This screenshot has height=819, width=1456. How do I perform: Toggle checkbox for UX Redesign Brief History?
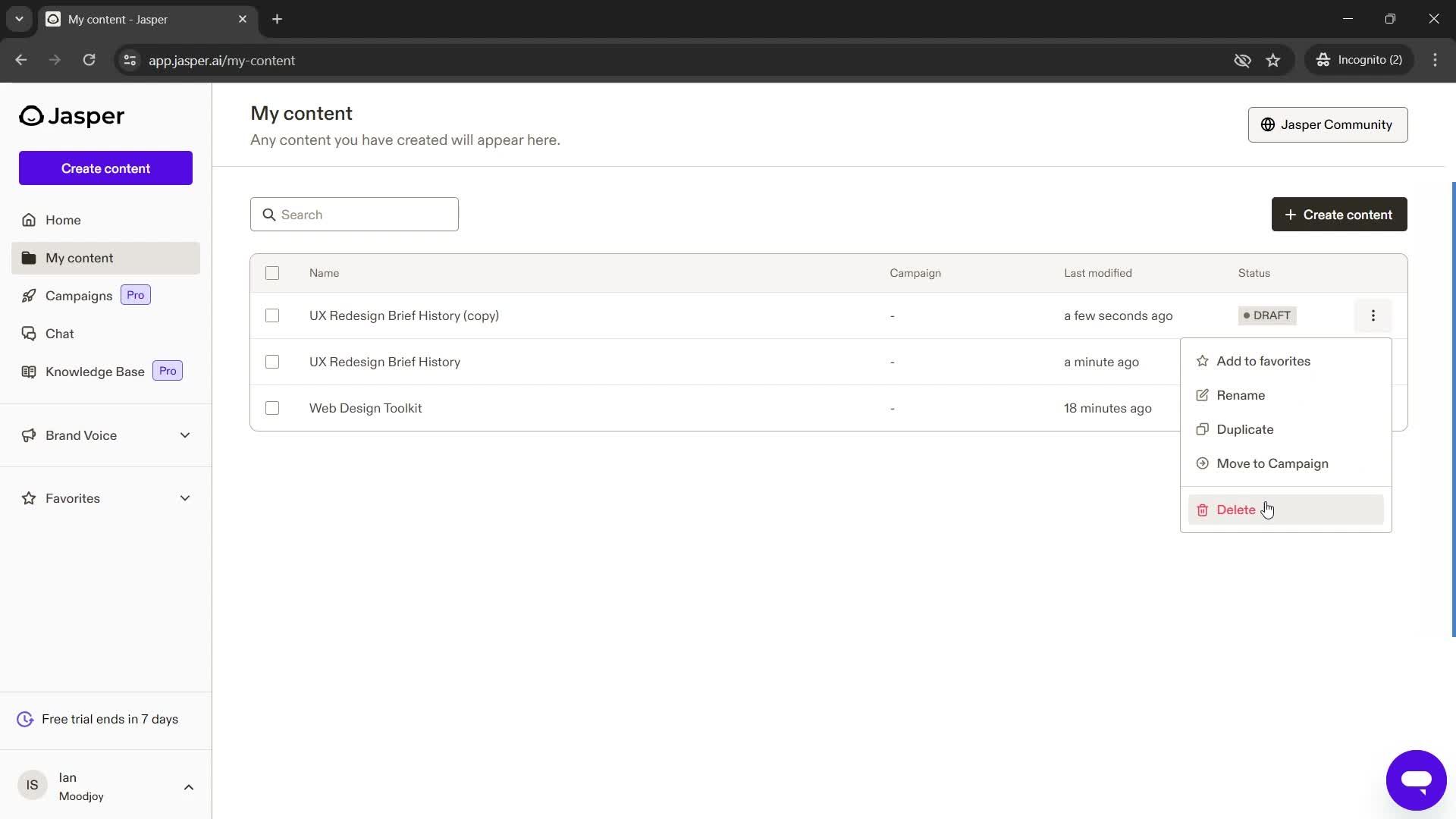pyautogui.click(x=272, y=362)
